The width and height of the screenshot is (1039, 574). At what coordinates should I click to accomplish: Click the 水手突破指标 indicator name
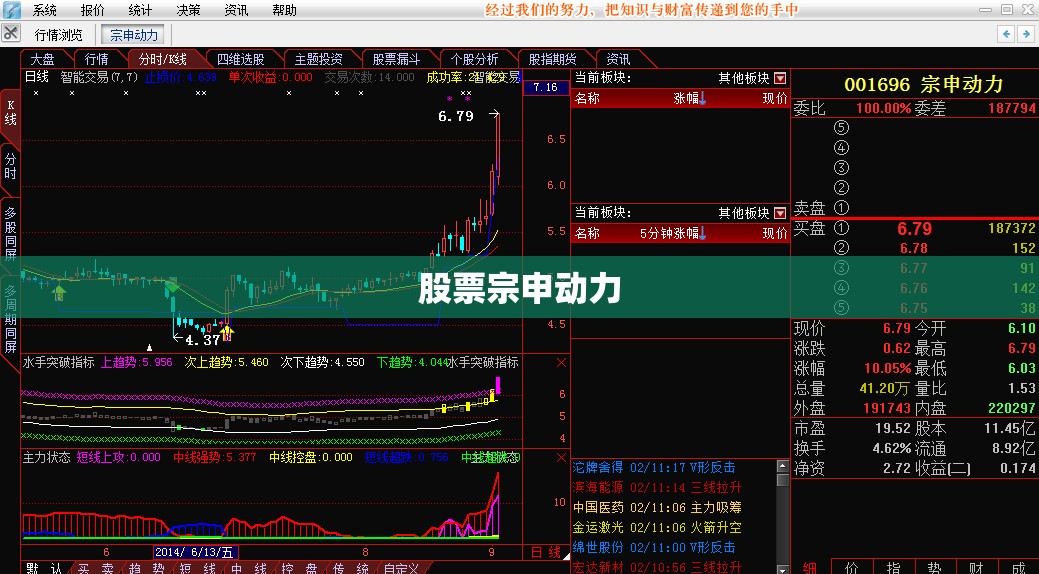pos(59,363)
